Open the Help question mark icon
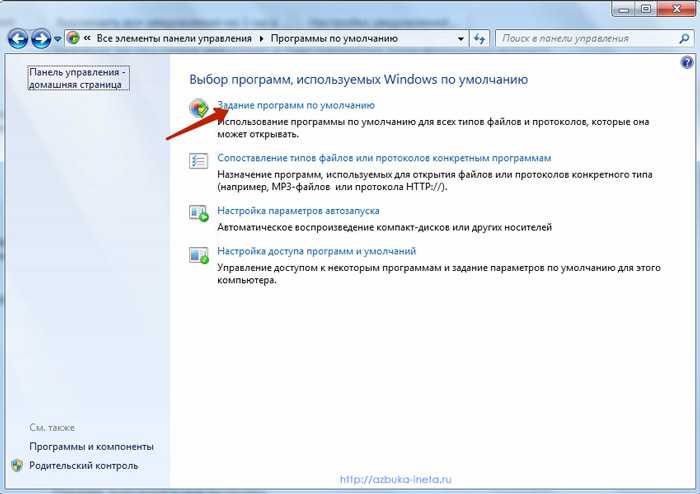 point(687,62)
